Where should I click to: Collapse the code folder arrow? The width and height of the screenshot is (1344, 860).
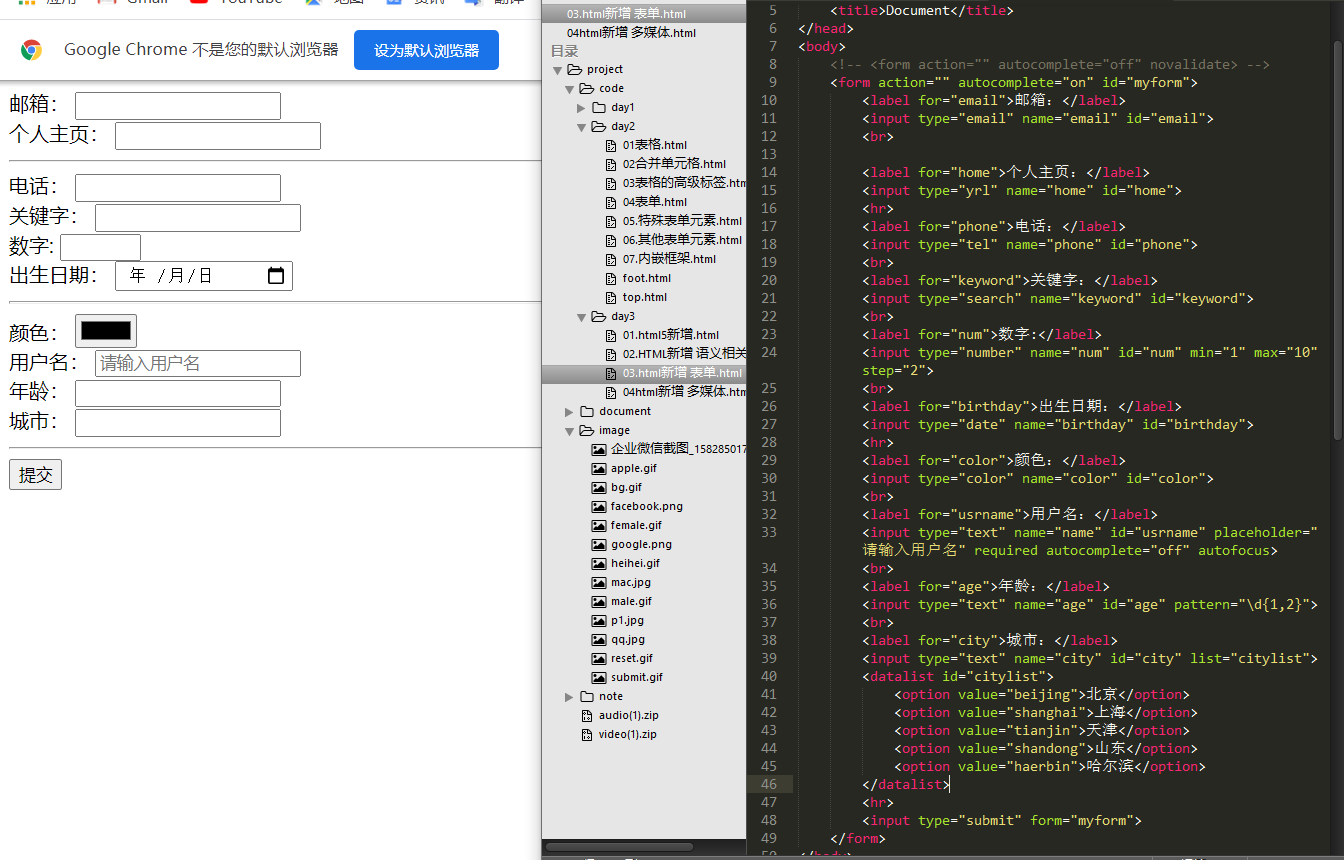[569, 89]
